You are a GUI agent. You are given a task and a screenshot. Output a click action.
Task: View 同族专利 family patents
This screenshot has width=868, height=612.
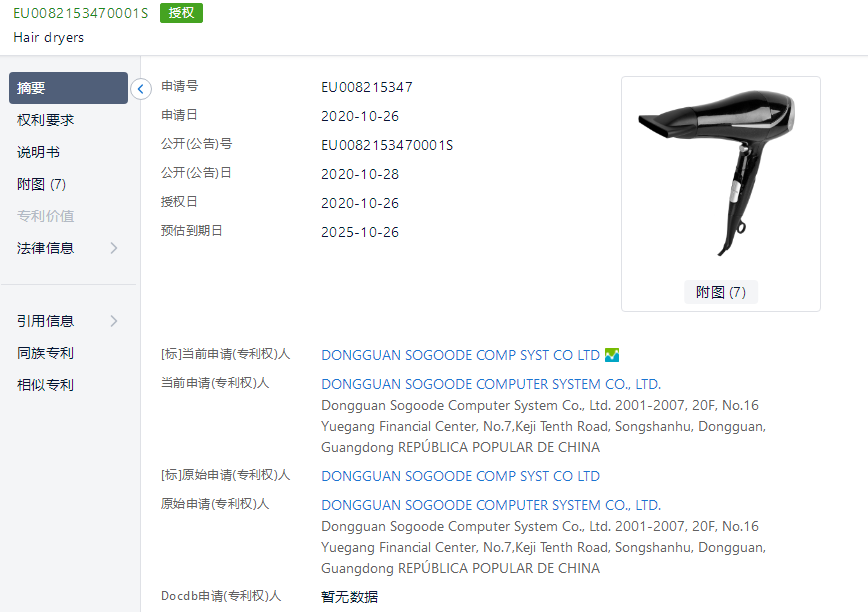pos(45,353)
